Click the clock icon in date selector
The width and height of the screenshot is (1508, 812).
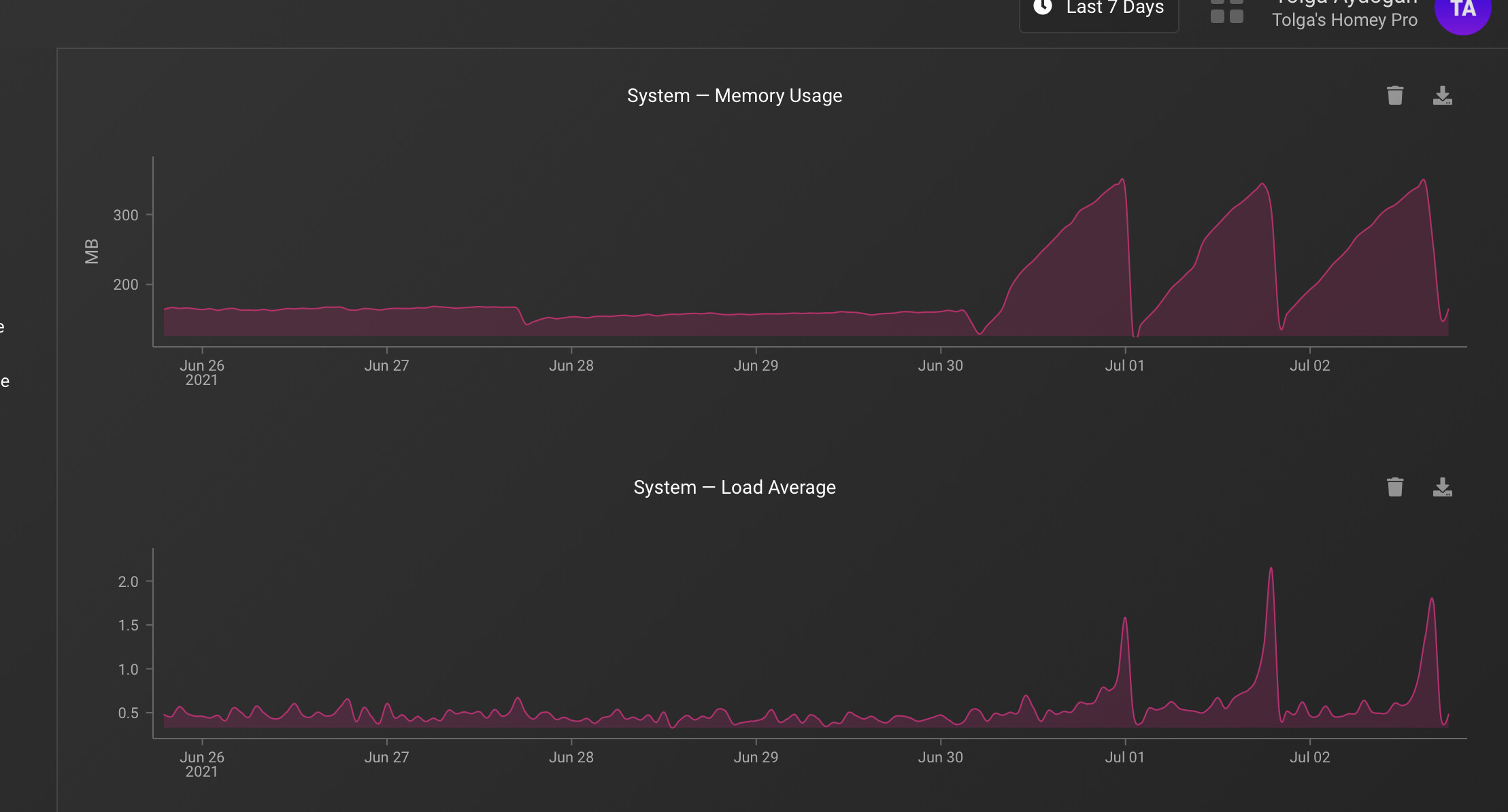pyautogui.click(x=1043, y=7)
